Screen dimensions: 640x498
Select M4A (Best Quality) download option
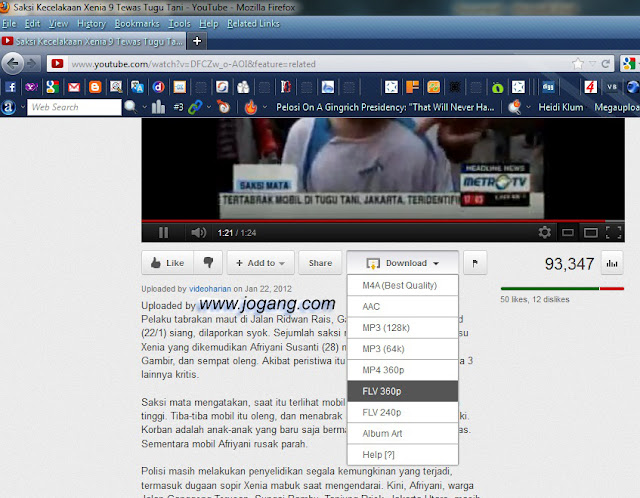pos(402,285)
